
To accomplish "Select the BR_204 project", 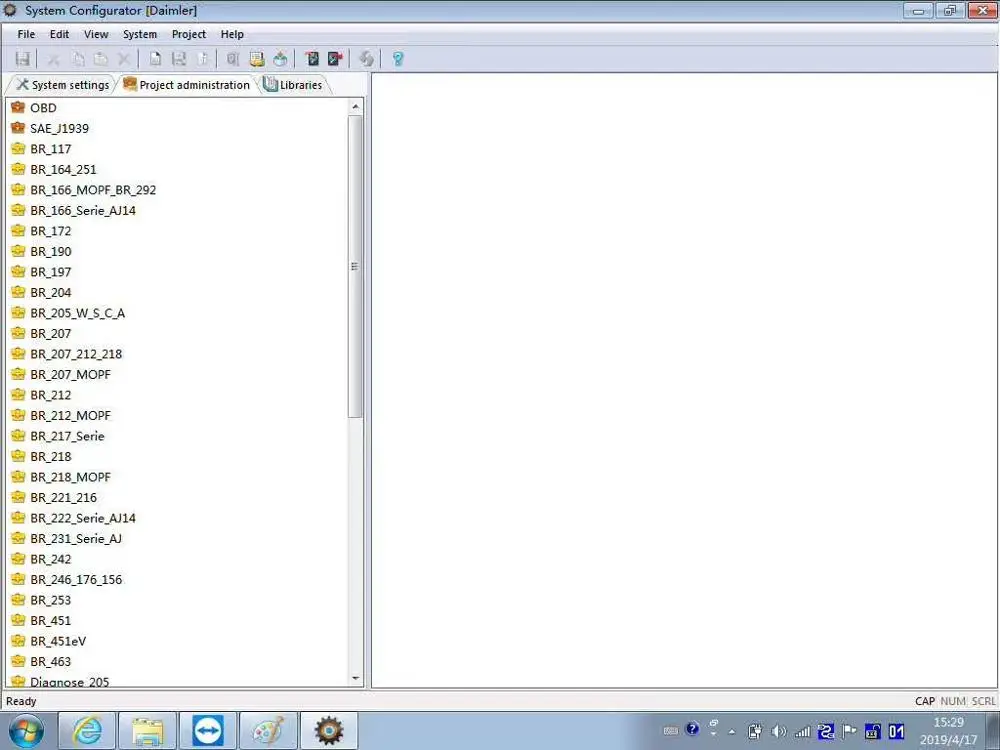I will coord(51,293).
